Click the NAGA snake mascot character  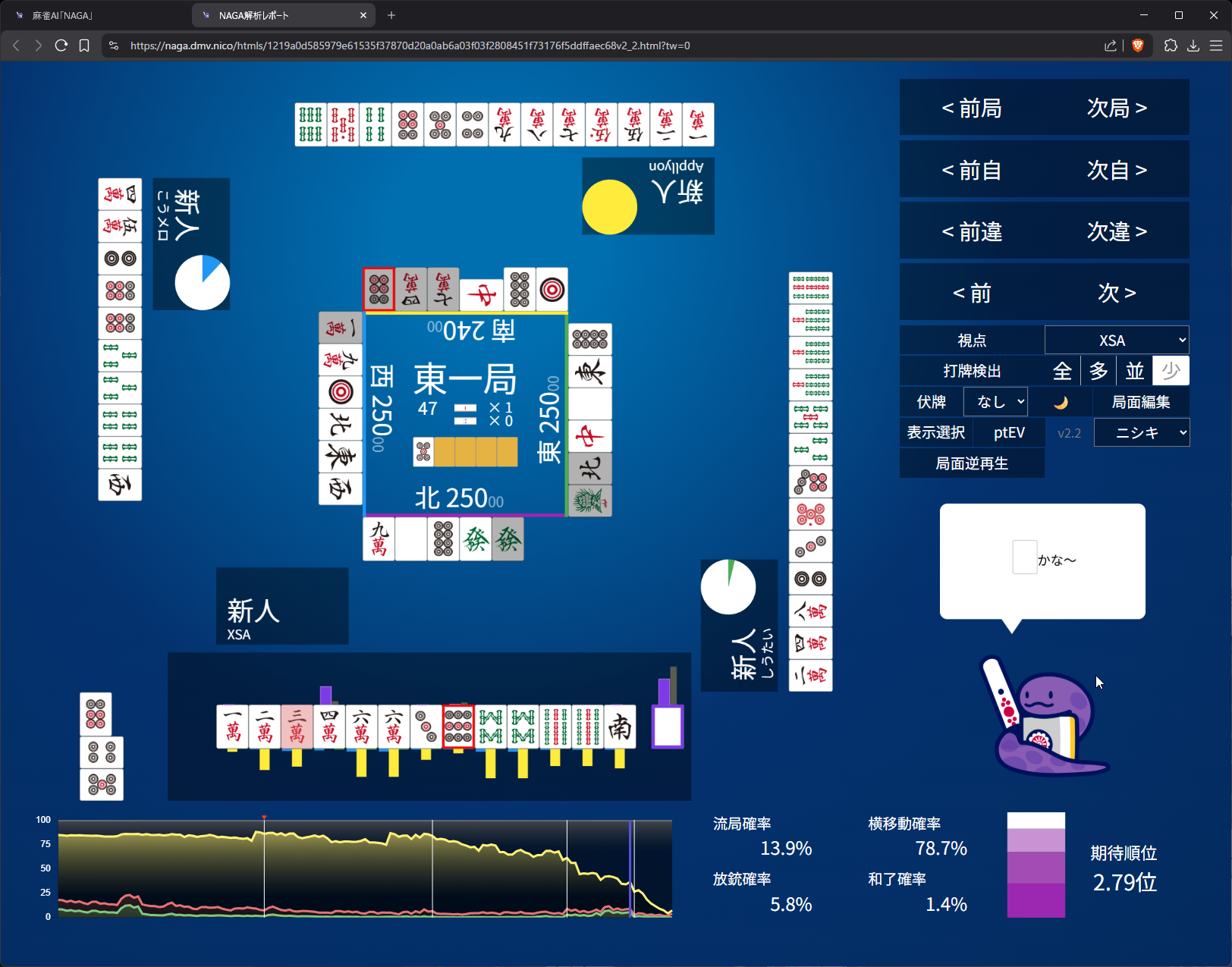1048,719
